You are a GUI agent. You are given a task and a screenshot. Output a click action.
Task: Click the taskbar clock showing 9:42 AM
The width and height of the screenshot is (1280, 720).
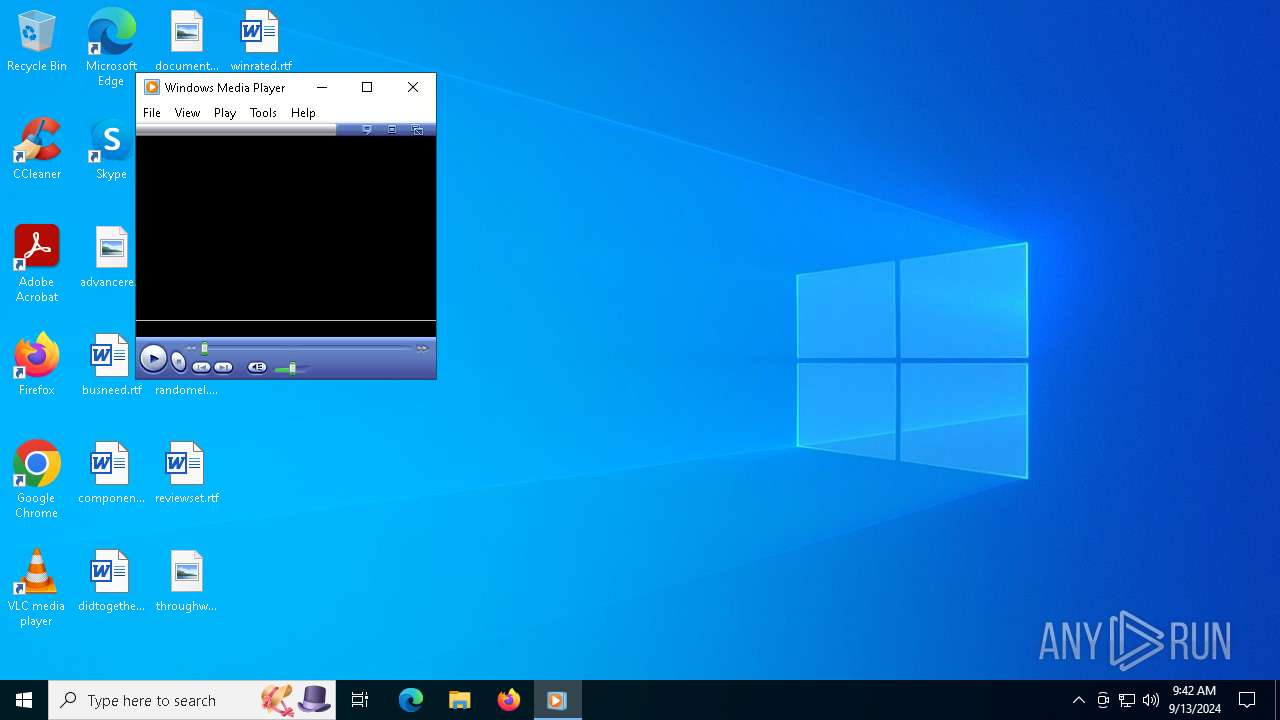[1194, 700]
